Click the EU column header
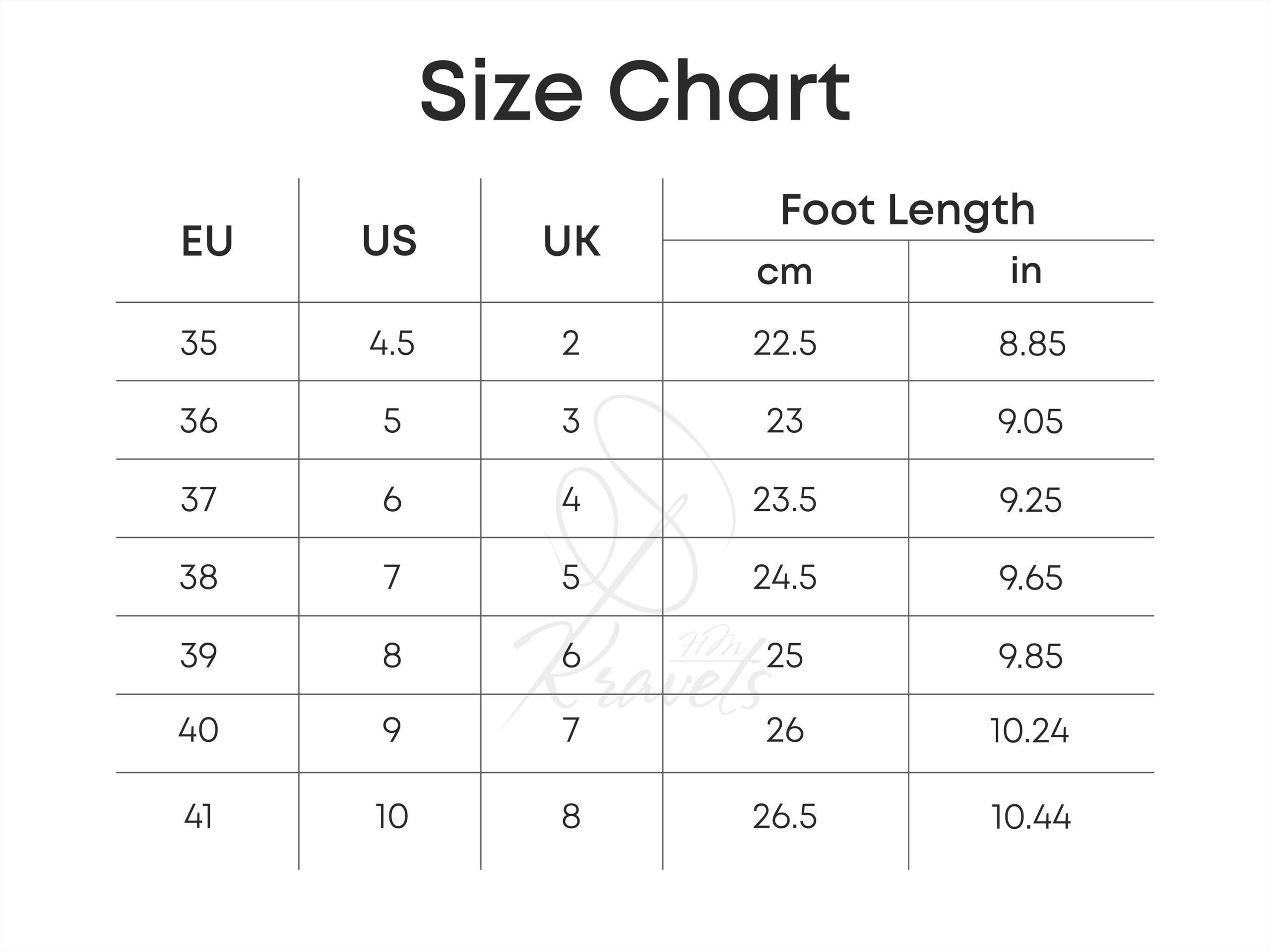 click(207, 241)
